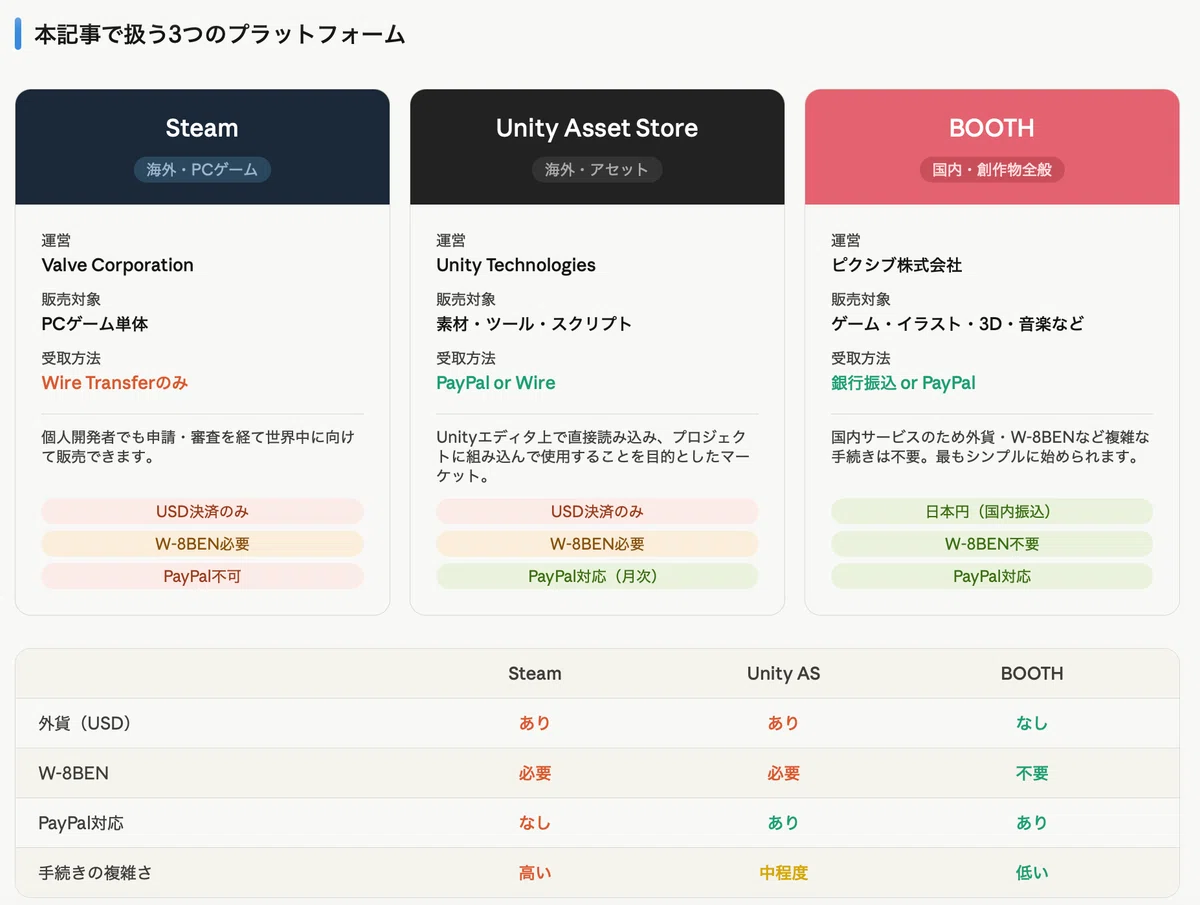
Task: Click the PayPal対応（月次） pill
Action: point(597,577)
